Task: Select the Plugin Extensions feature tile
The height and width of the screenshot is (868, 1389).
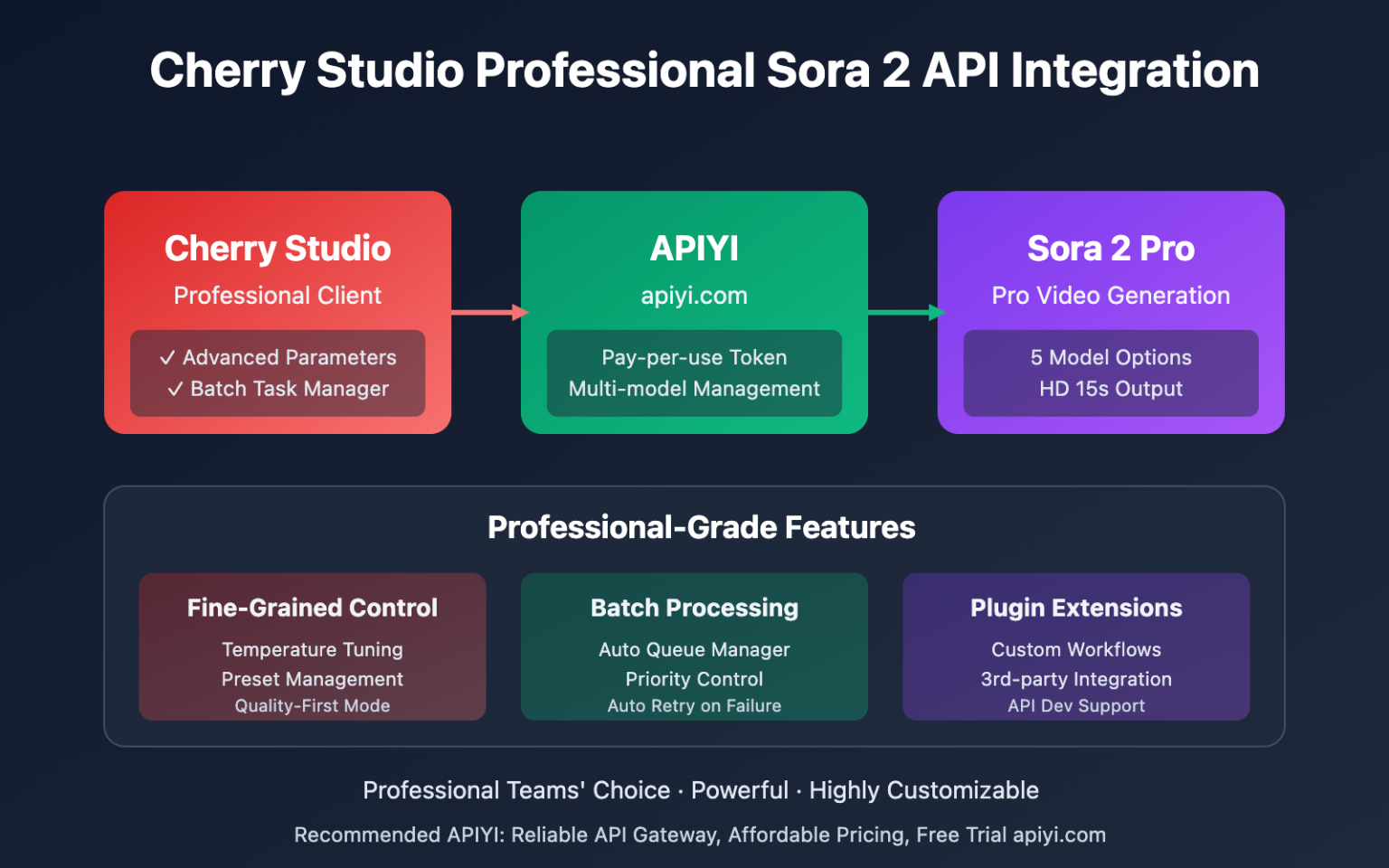Action: (1076, 646)
